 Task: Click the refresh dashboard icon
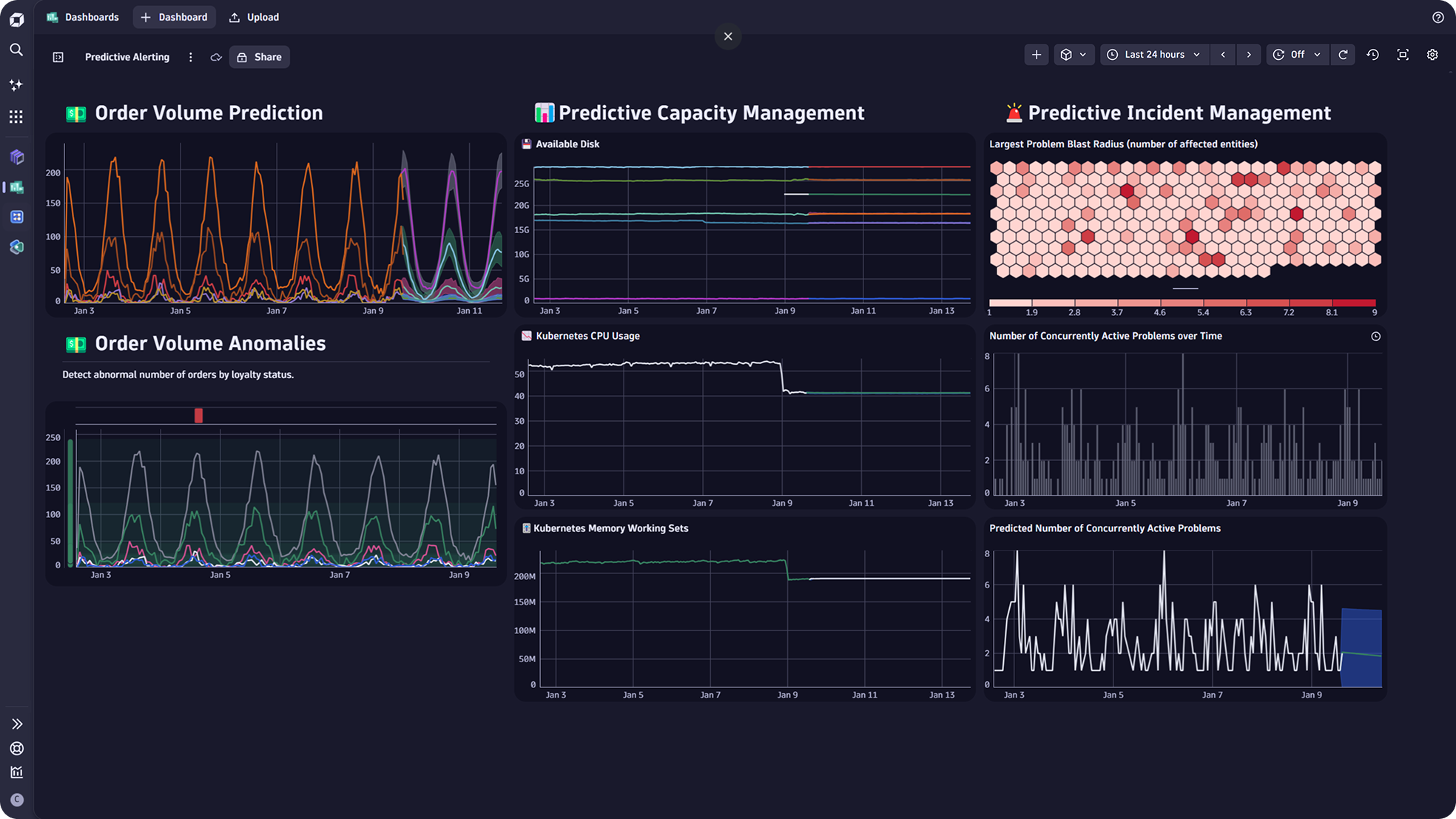click(1343, 55)
